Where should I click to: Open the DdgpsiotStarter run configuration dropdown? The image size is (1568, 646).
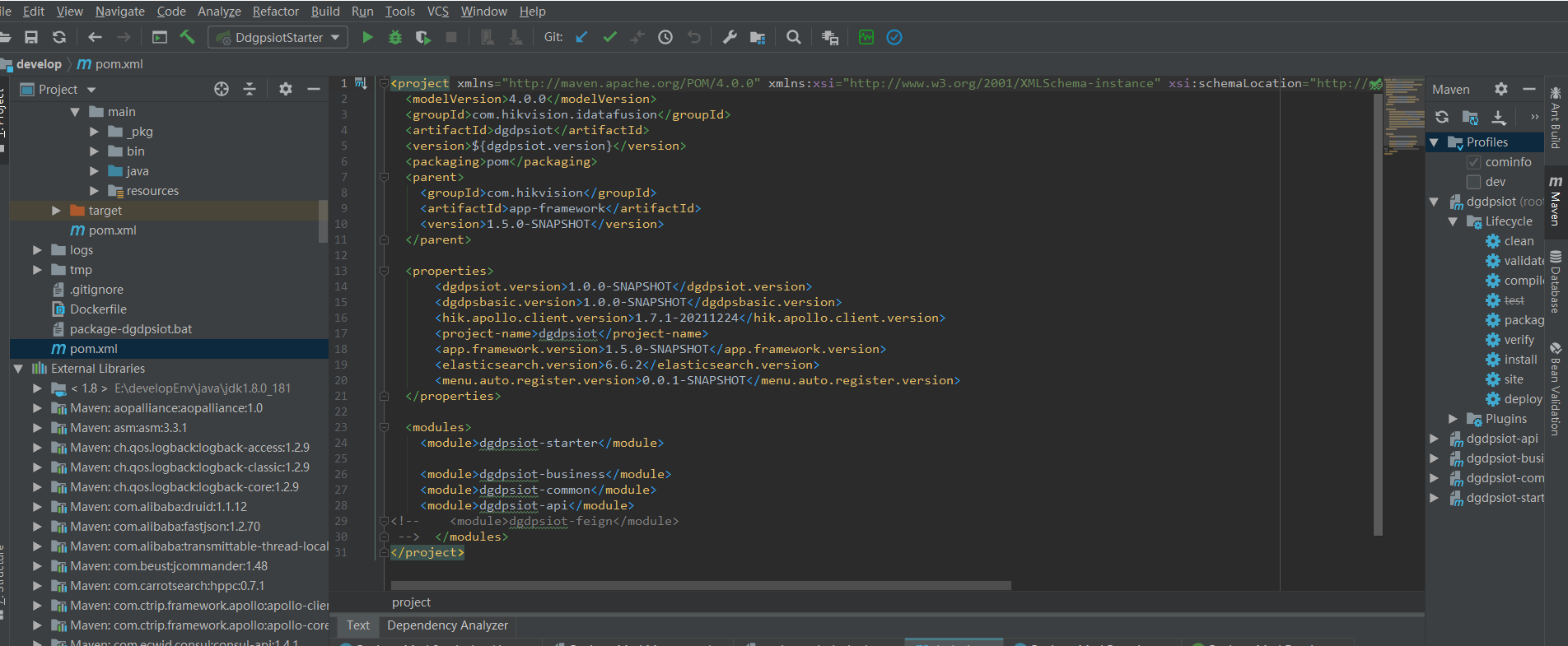278,37
